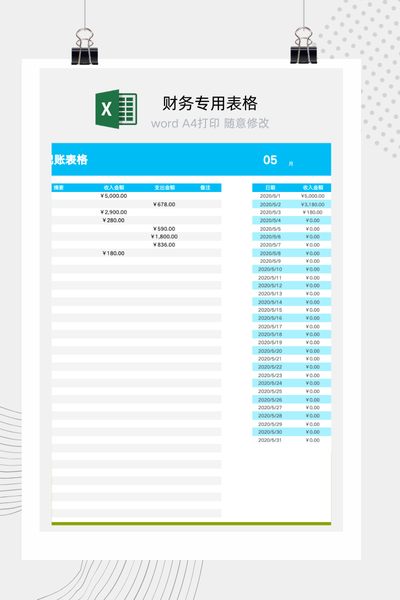Select the date cell 2020/5/7

click(x=270, y=245)
